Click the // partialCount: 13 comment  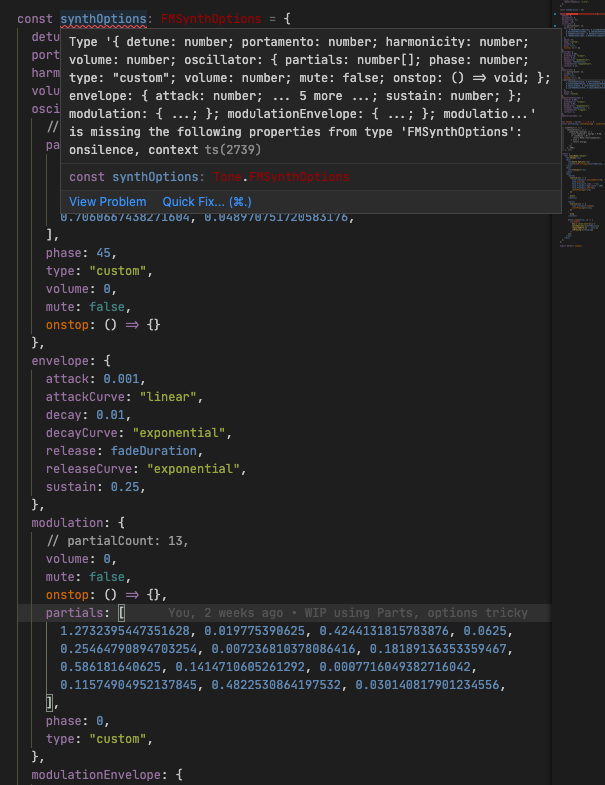pyautogui.click(x=117, y=541)
